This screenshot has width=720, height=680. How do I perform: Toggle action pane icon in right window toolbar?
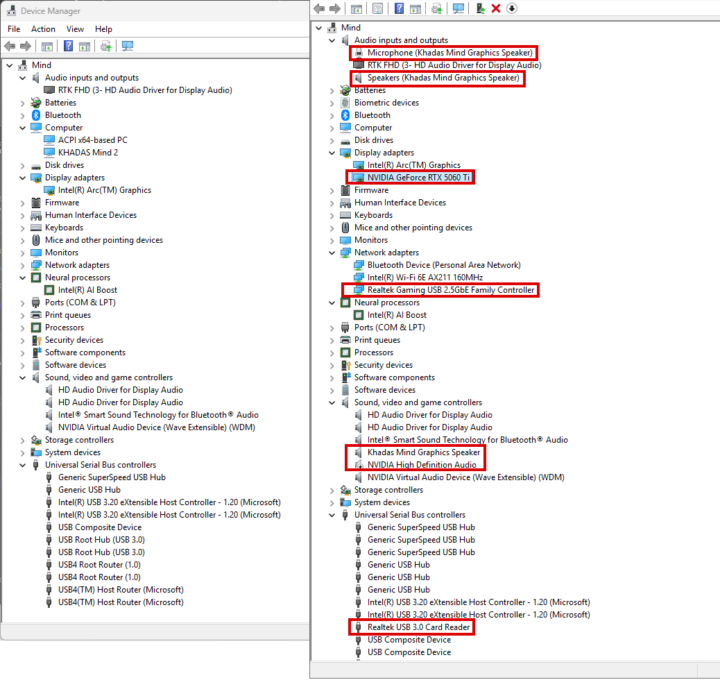tap(416, 8)
